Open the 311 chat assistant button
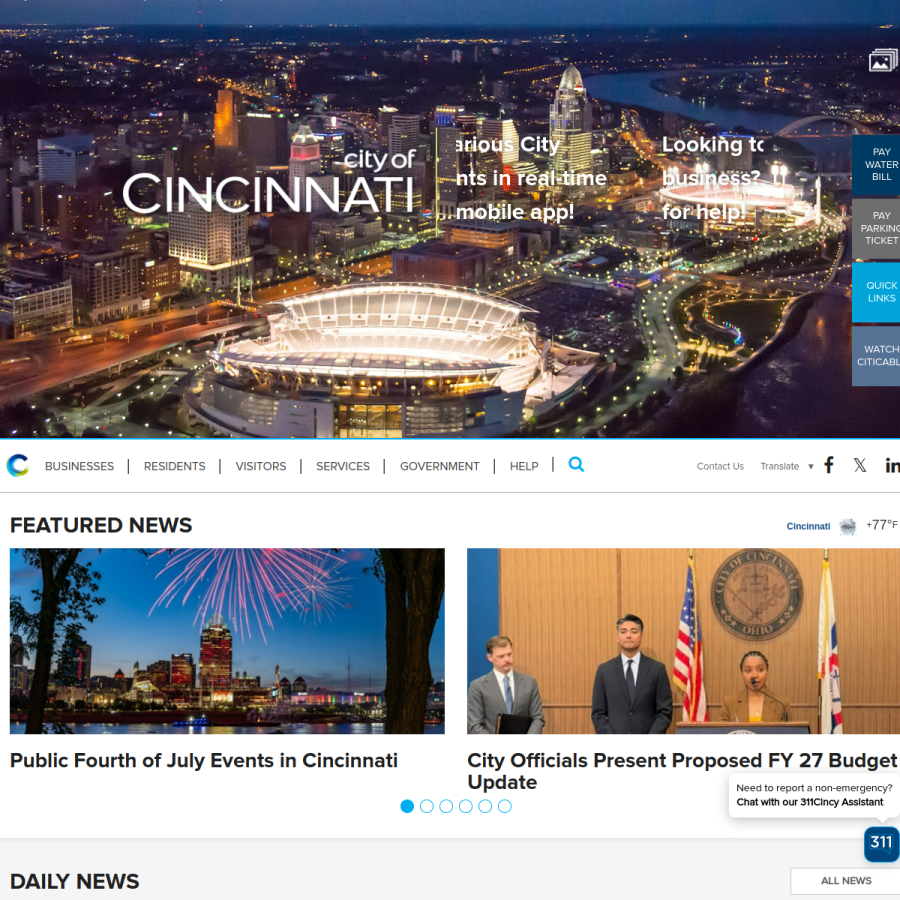Viewport: 900px width, 900px height. pos(882,843)
